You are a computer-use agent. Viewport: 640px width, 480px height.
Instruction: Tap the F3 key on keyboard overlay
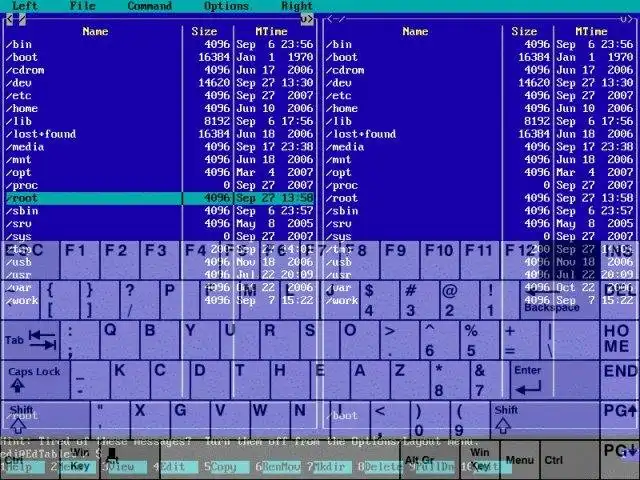(x=160, y=260)
